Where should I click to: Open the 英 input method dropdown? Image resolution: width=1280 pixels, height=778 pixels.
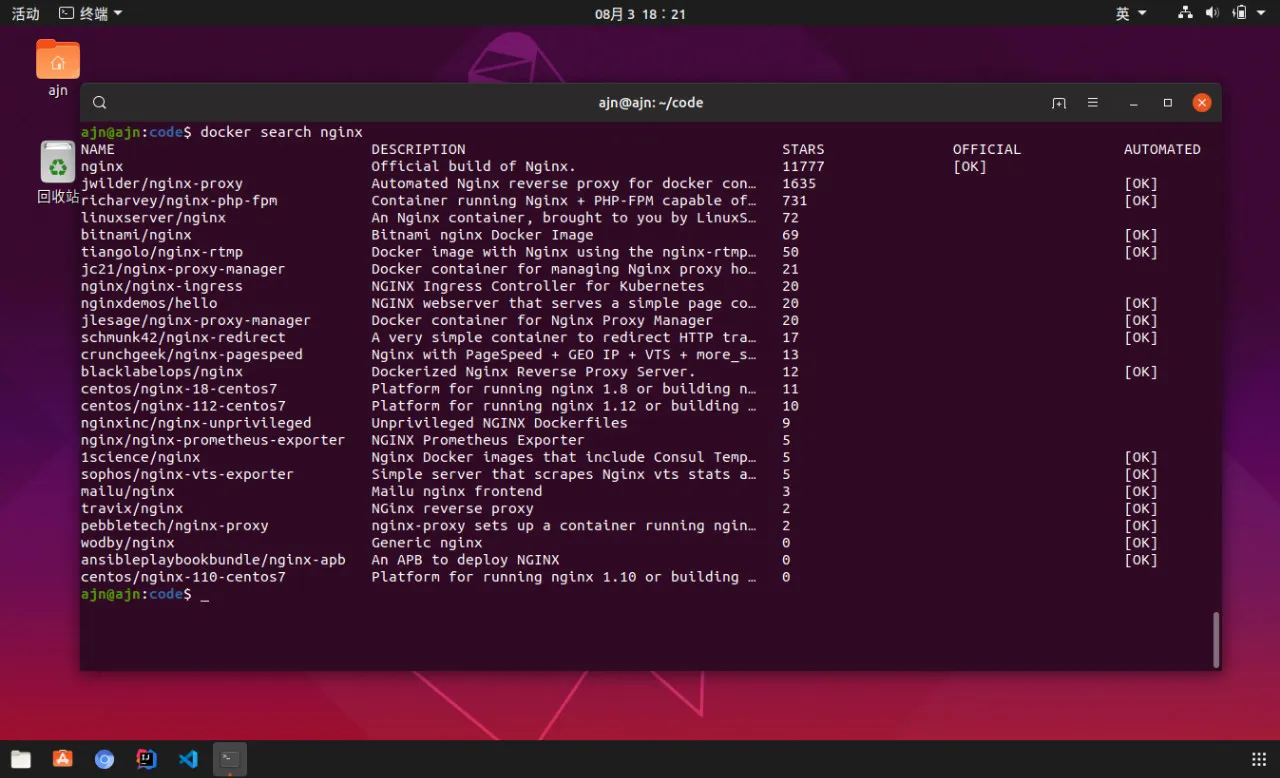[1131, 13]
